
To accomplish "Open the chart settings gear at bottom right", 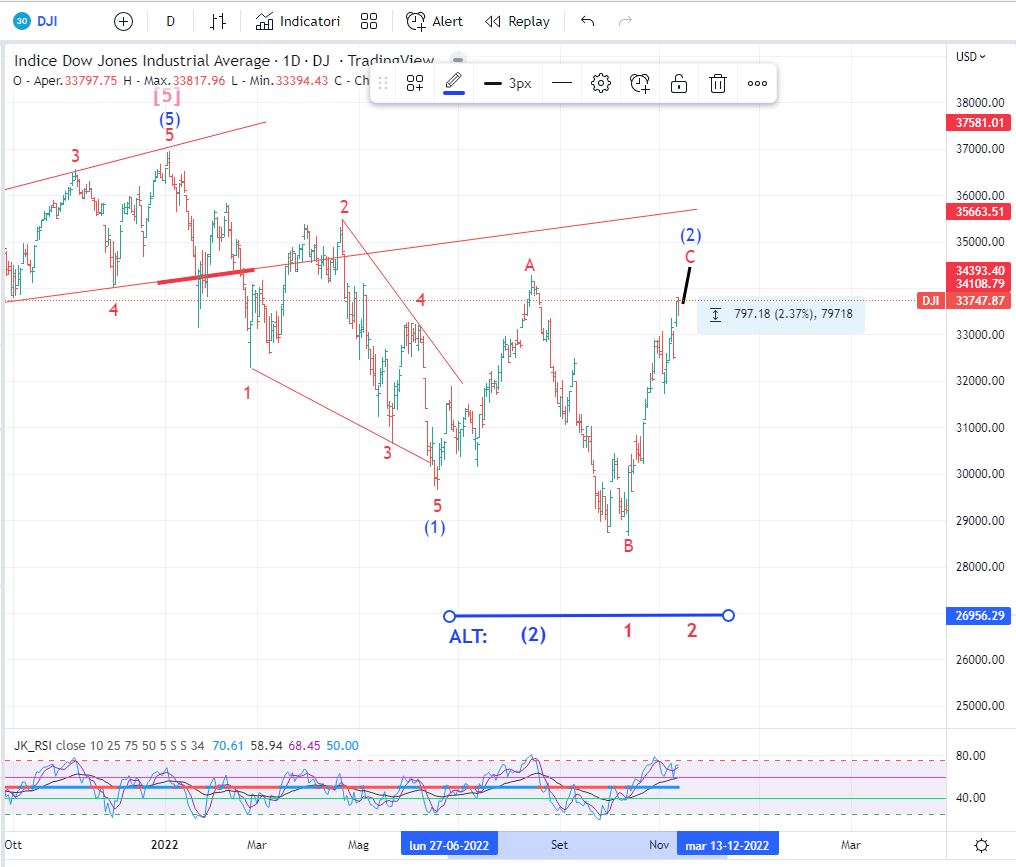I will [x=982, y=845].
